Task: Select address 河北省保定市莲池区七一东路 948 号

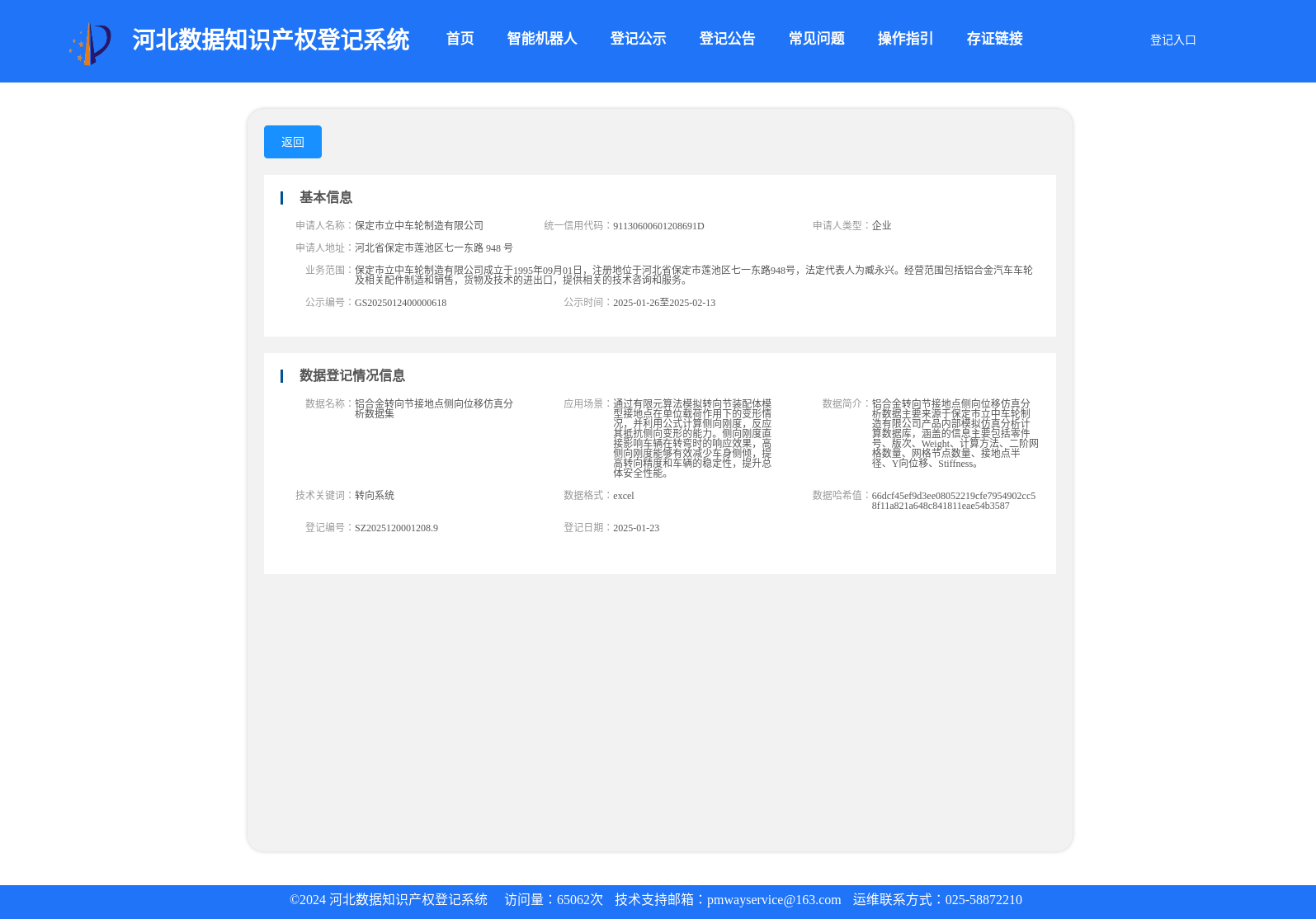Action: tap(434, 247)
